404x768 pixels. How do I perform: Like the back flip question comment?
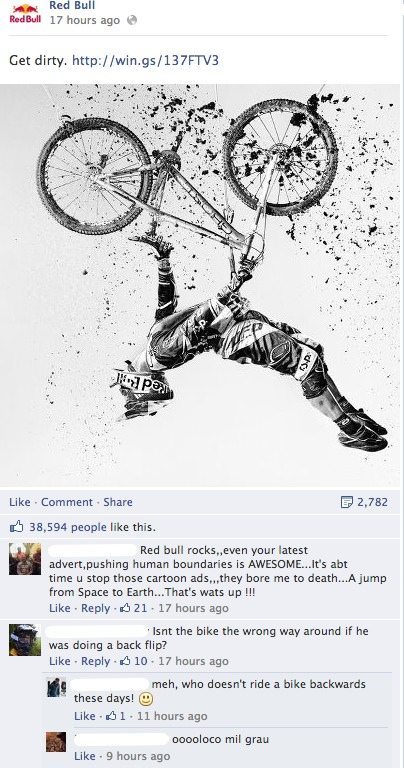tap(60, 661)
